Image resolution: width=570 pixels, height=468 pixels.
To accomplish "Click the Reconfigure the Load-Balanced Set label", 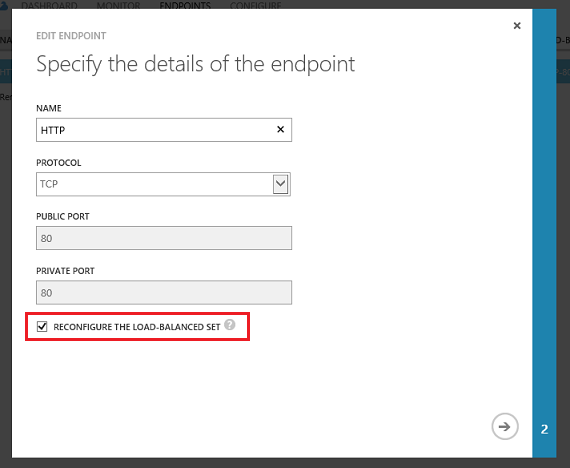I will pyautogui.click(x=137, y=327).
